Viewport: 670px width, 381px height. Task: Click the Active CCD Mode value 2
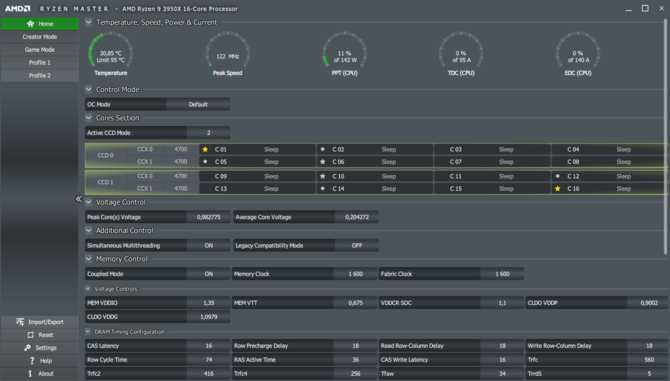(x=209, y=133)
